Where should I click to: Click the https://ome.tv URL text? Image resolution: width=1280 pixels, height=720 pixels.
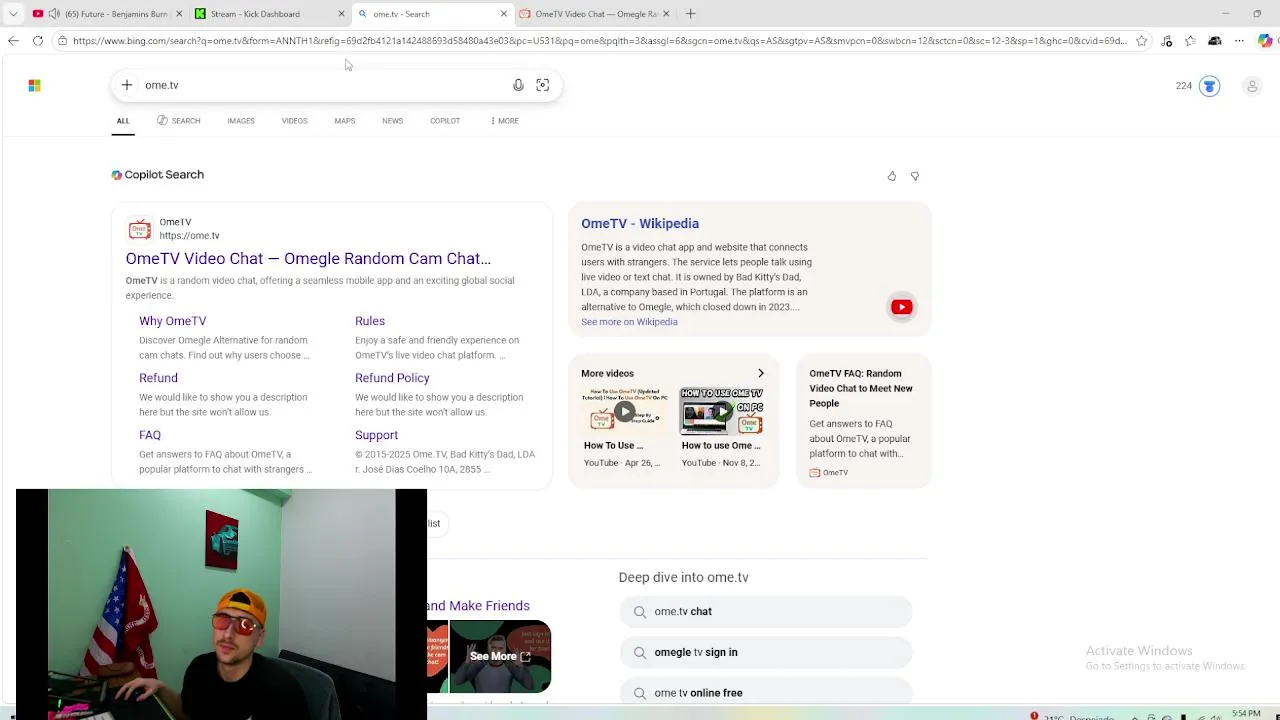point(189,236)
